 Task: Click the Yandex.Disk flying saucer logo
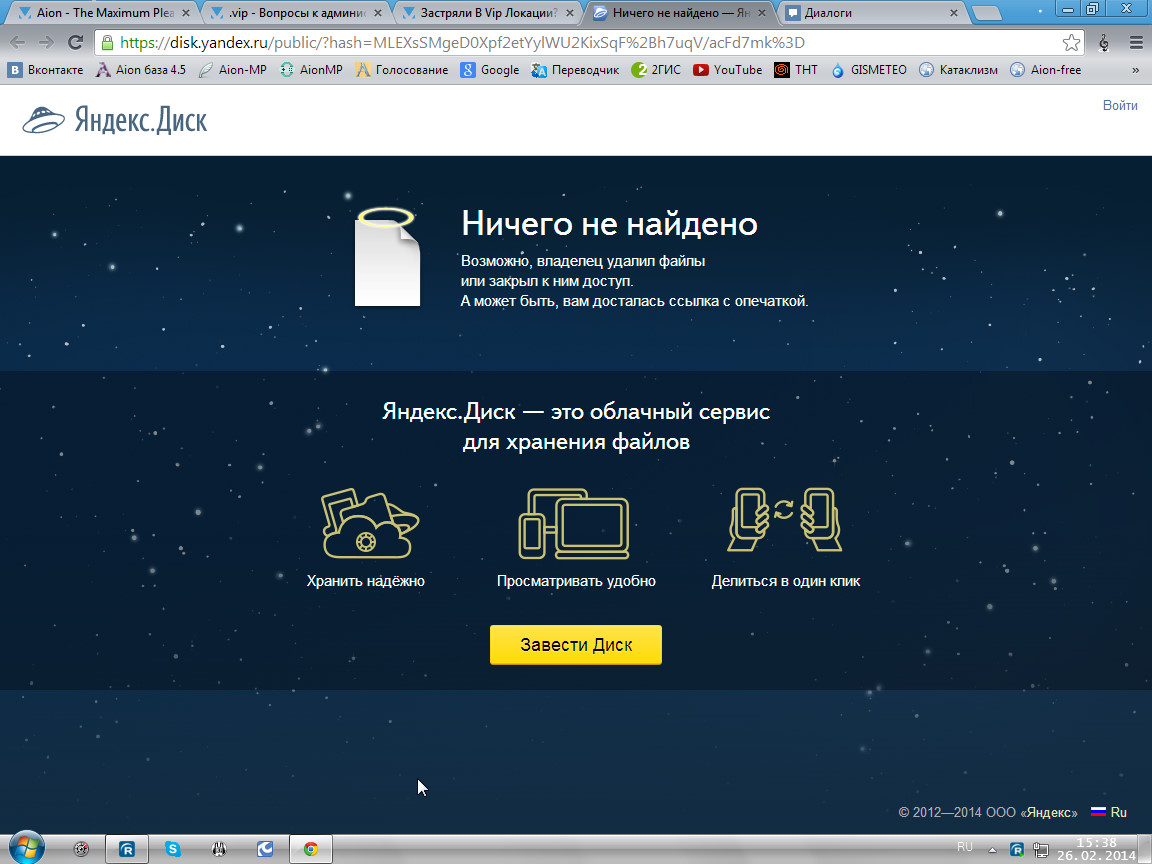point(43,120)
